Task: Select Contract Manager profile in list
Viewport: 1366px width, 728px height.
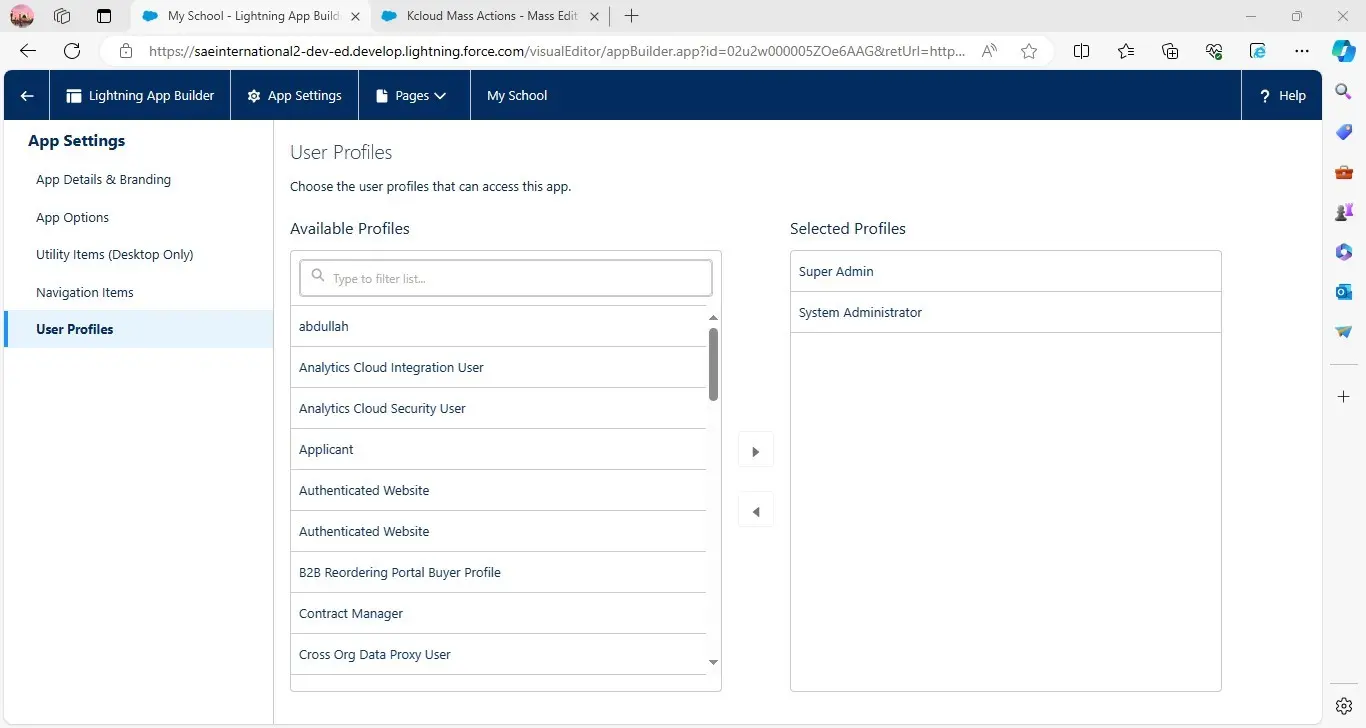Action: (x=351, y=613)
